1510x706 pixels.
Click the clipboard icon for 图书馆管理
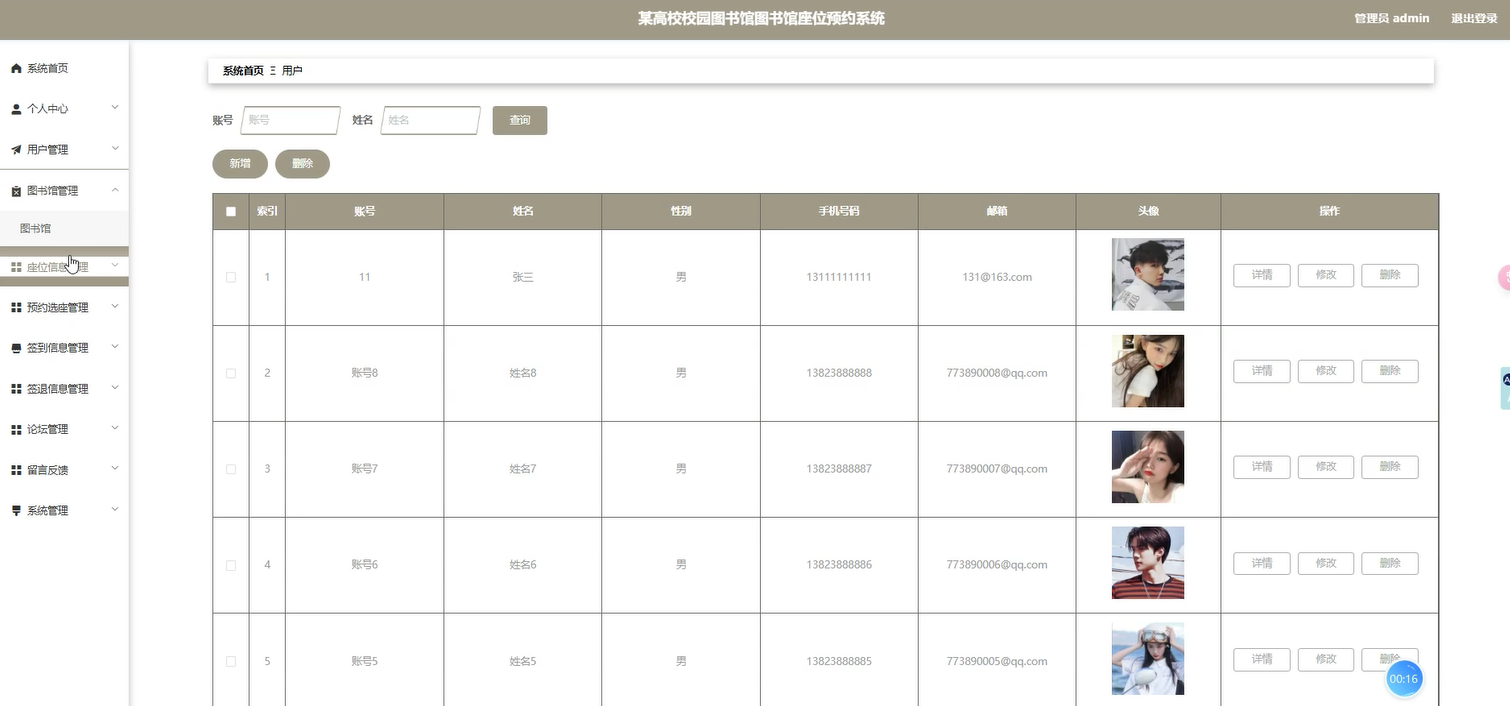(x=16, y=191)
